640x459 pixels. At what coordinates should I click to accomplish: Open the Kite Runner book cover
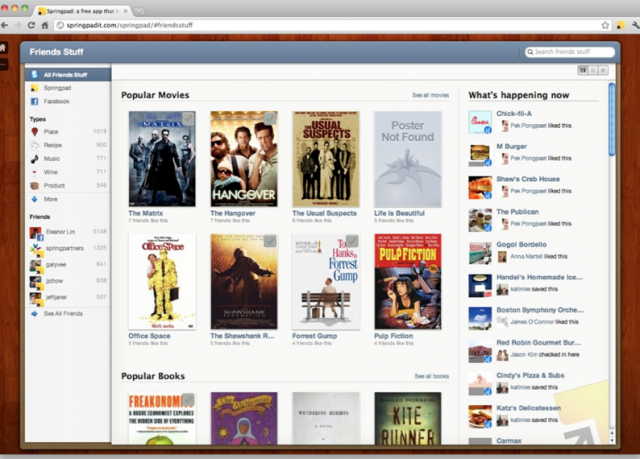408,418
